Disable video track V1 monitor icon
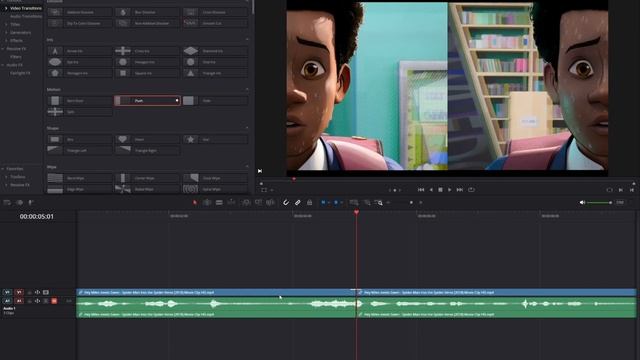 46,292
